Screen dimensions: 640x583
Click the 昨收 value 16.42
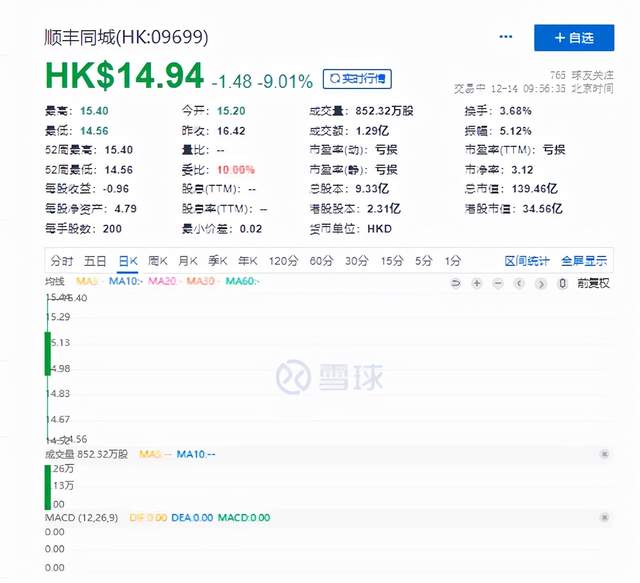click(x=231, y=131)
